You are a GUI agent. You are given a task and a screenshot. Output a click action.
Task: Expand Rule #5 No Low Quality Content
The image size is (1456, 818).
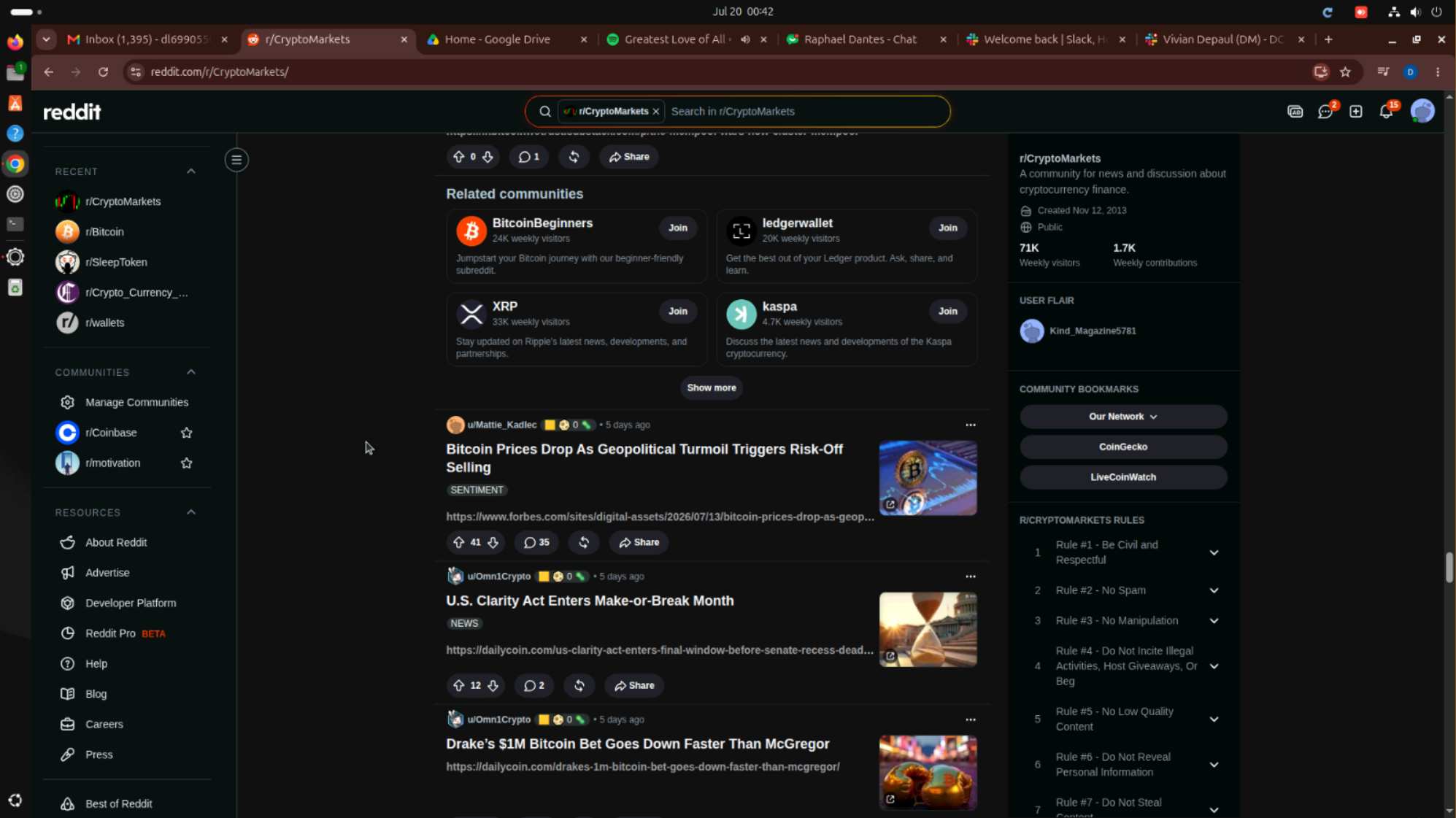[x=1213, y=719]
